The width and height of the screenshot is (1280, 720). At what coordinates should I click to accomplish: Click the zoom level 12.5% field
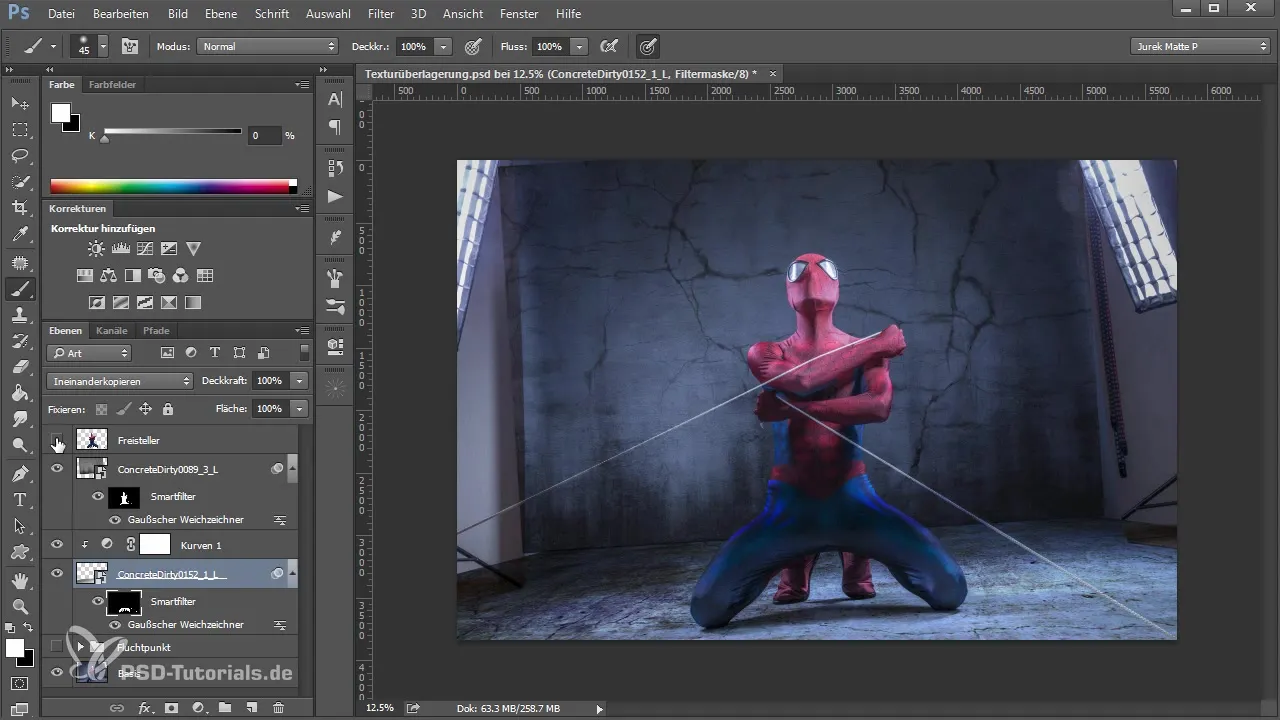click(x=380, y=708)
